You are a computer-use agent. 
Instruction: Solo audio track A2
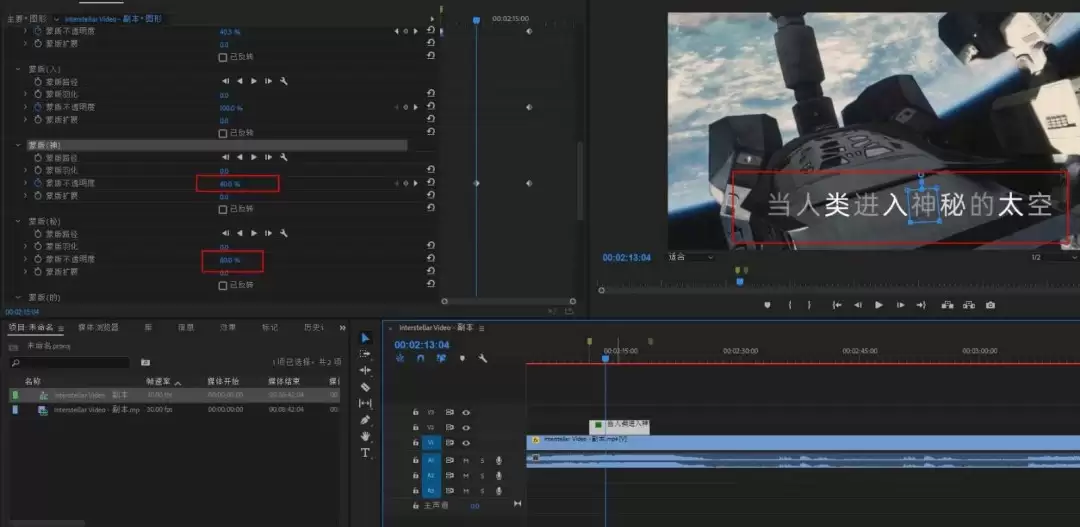coord(482,475)
